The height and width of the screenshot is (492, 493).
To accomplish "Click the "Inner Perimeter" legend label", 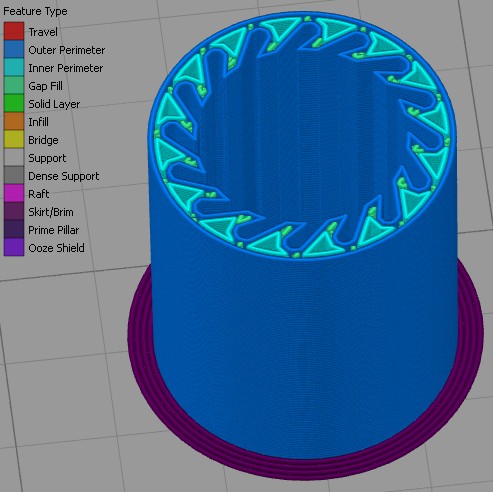I will point(66,68).
